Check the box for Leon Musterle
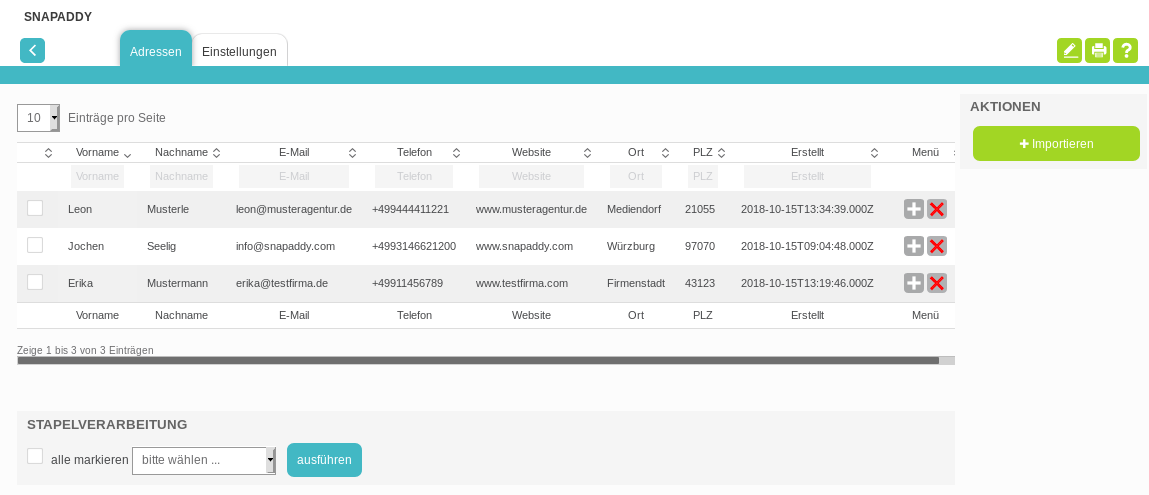Viewport: 1149px width, 495px height. click(35, 208)
